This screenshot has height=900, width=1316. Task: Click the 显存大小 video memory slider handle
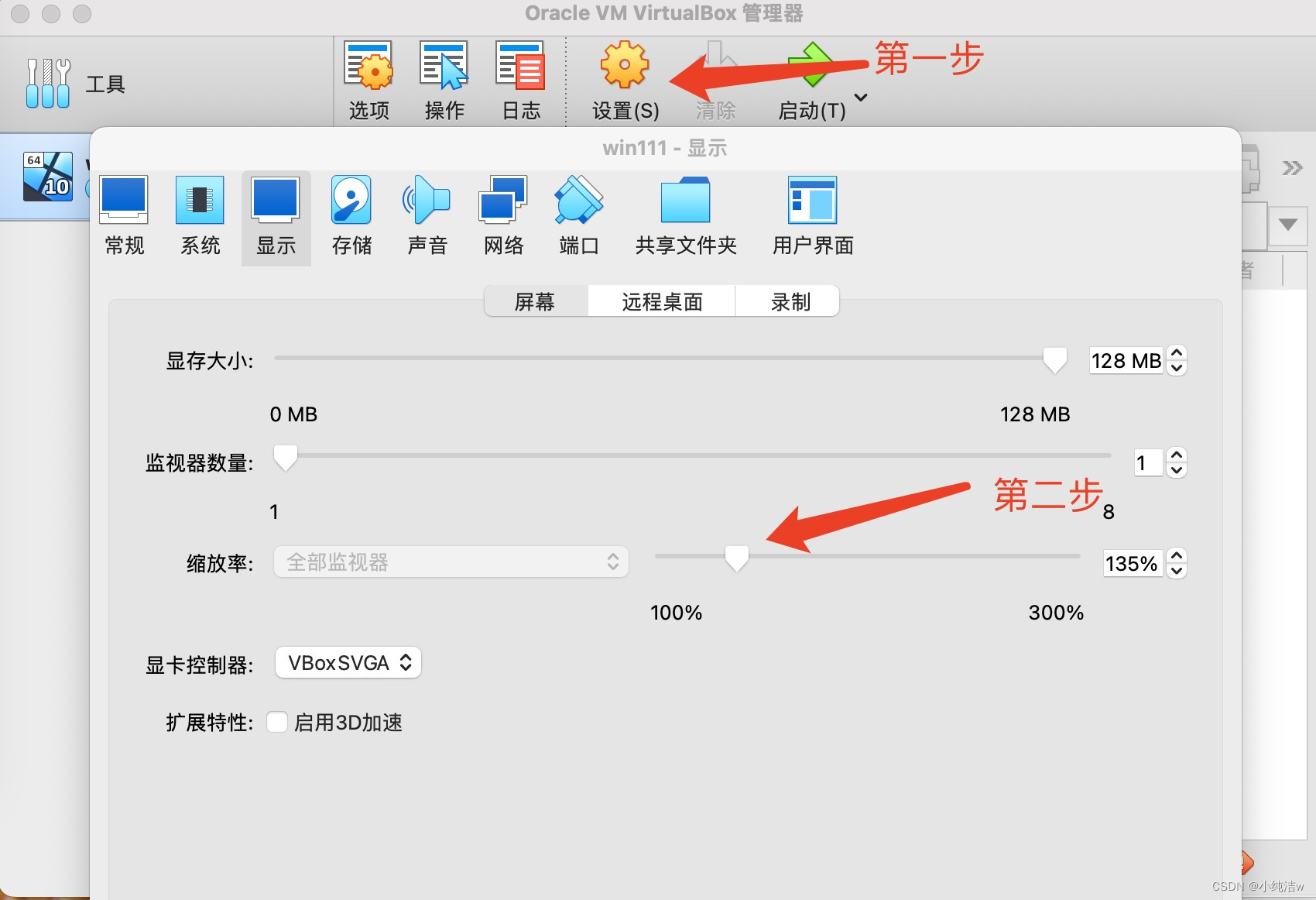[x=1054, y=359]
